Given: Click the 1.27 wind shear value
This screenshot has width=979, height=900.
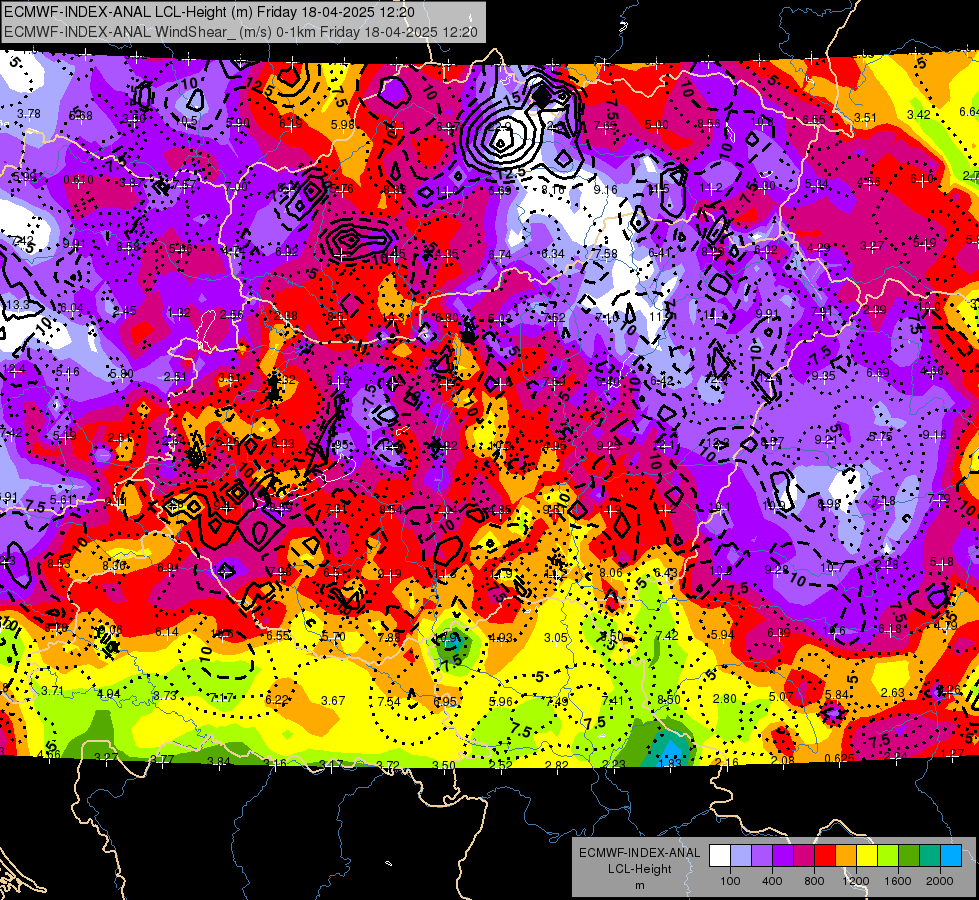Looking at the screenshot, I should coord(953,753).
